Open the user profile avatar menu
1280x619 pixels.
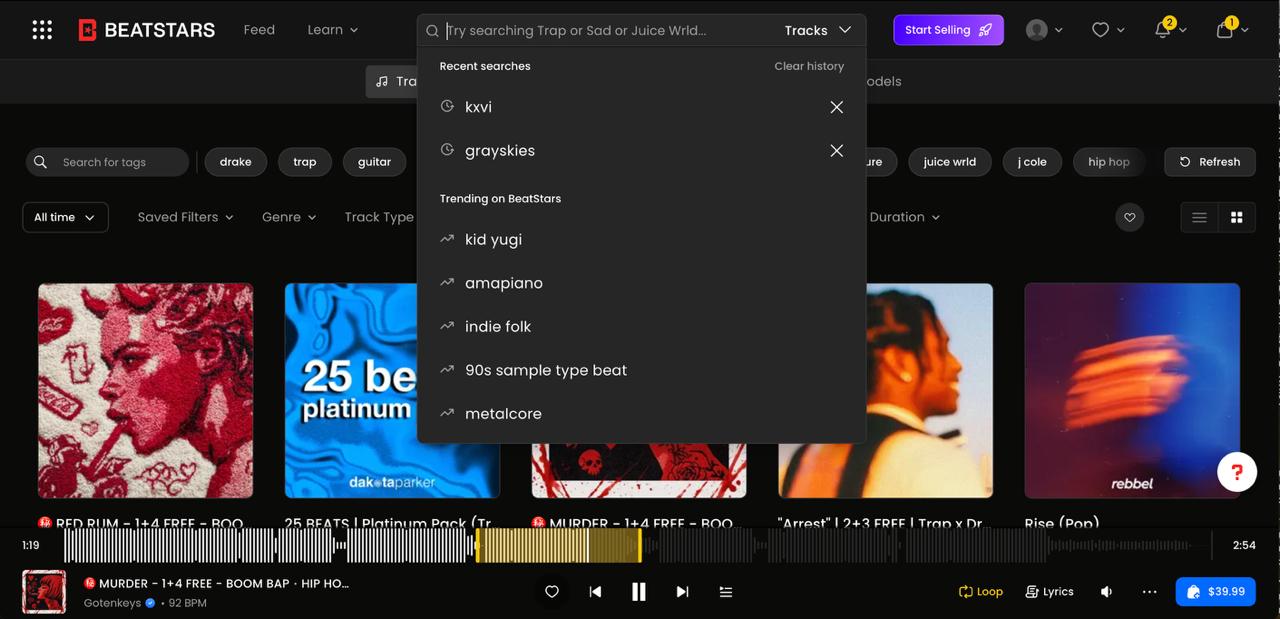pos(1044,30)
